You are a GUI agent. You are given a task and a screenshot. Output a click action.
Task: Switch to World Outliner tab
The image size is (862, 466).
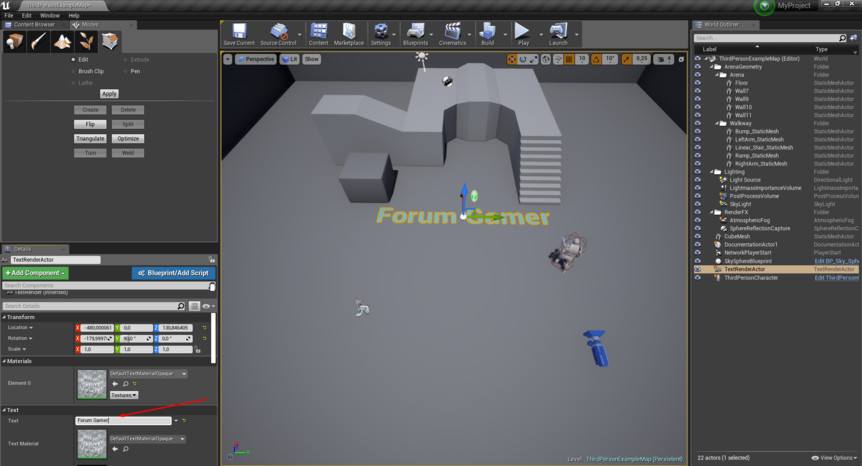point(725,25)
